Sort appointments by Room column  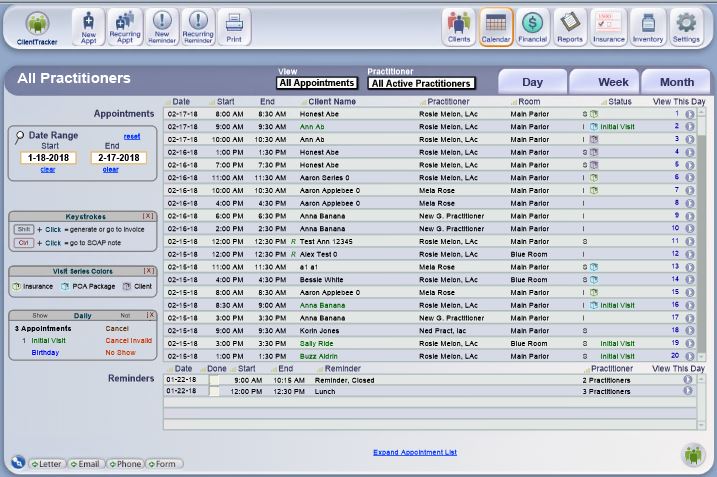click(x=529, y=102)
